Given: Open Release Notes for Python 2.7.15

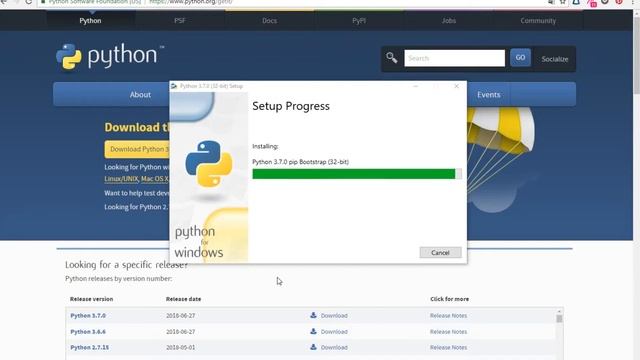Looking at the screenshot, I should click(x=448, y=347).
